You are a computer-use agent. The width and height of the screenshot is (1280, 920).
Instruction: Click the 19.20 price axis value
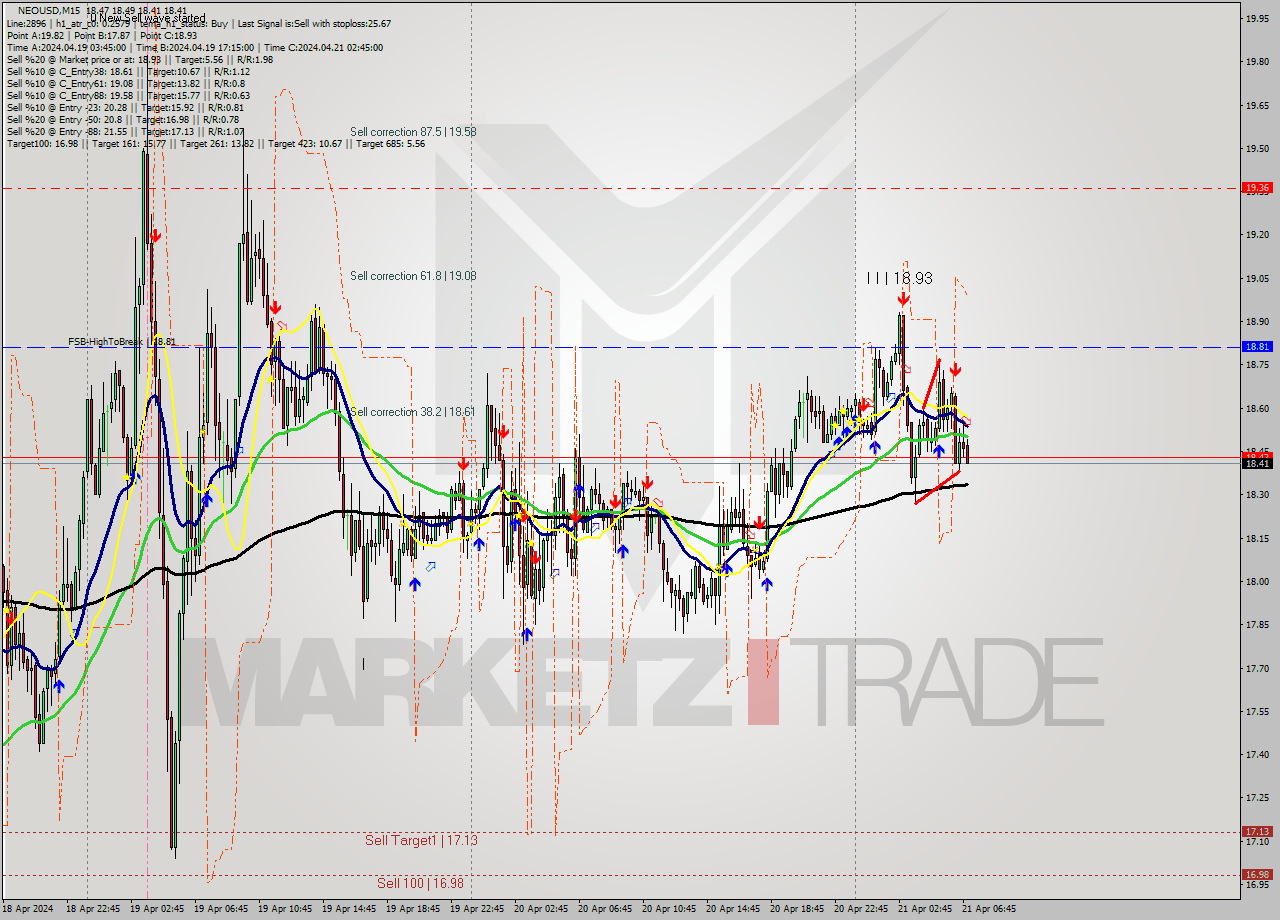point(1256,234)
